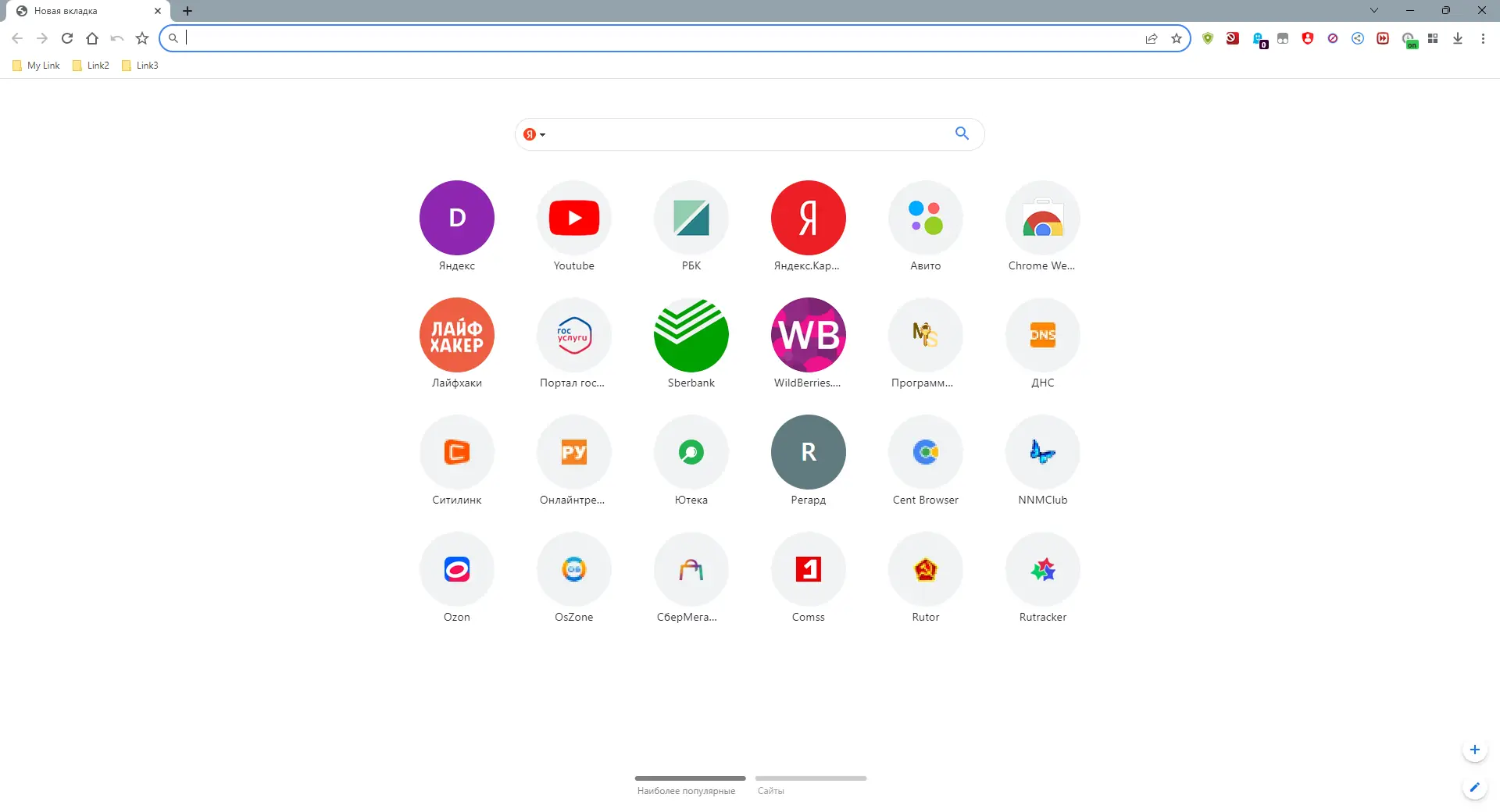Open the red fast-forward extension
The height and width of the screenshot is (812, 1500).
click(1383, 38)
